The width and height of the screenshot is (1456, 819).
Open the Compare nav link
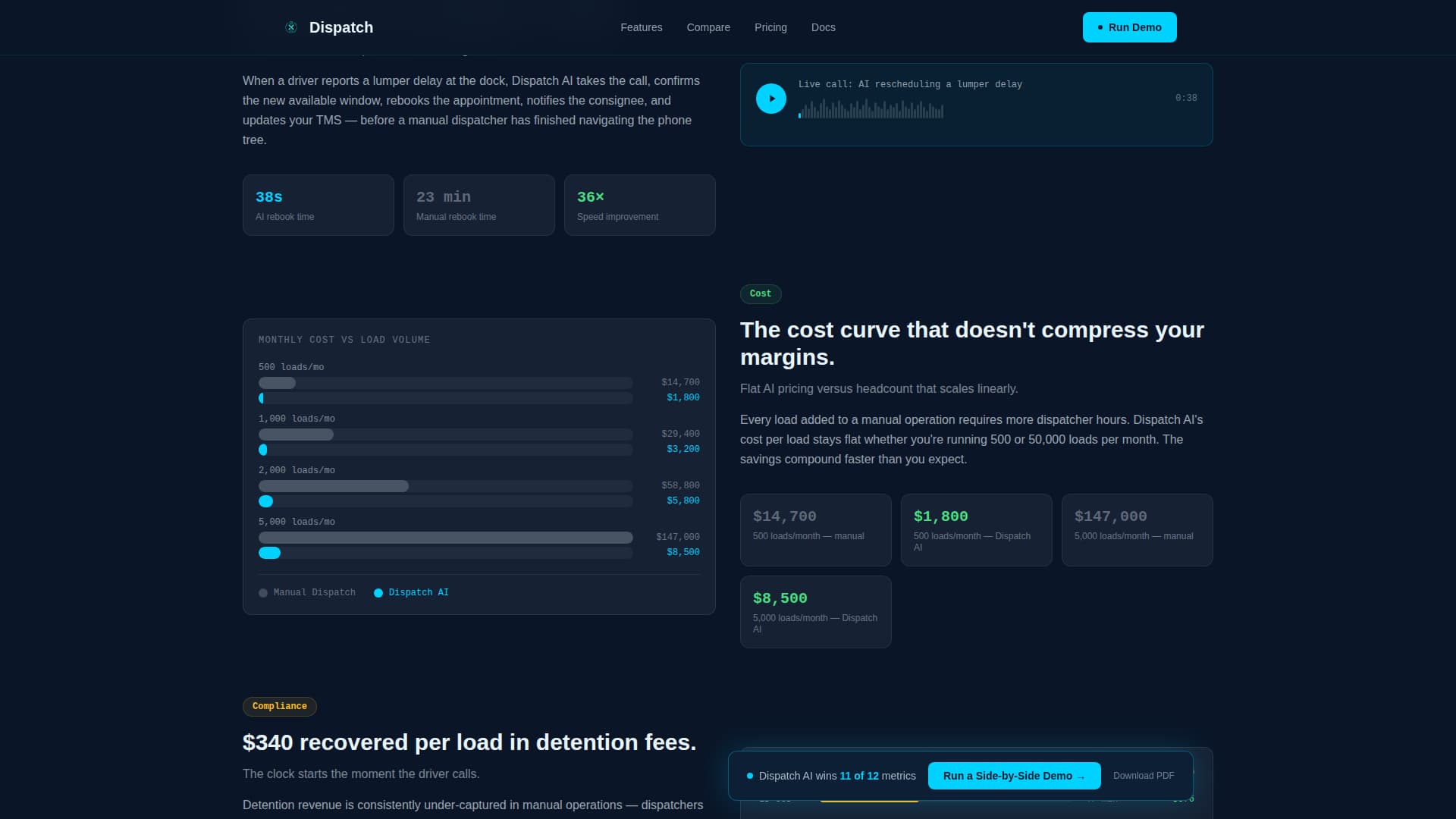(708, 27)
